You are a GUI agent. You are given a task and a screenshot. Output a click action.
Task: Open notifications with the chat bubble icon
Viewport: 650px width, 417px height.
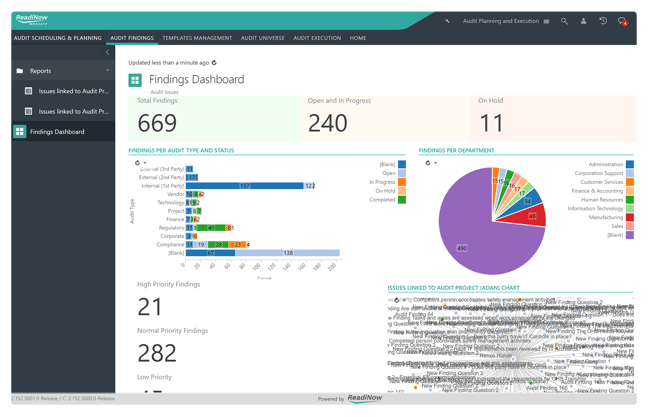[x=622, y=21]
